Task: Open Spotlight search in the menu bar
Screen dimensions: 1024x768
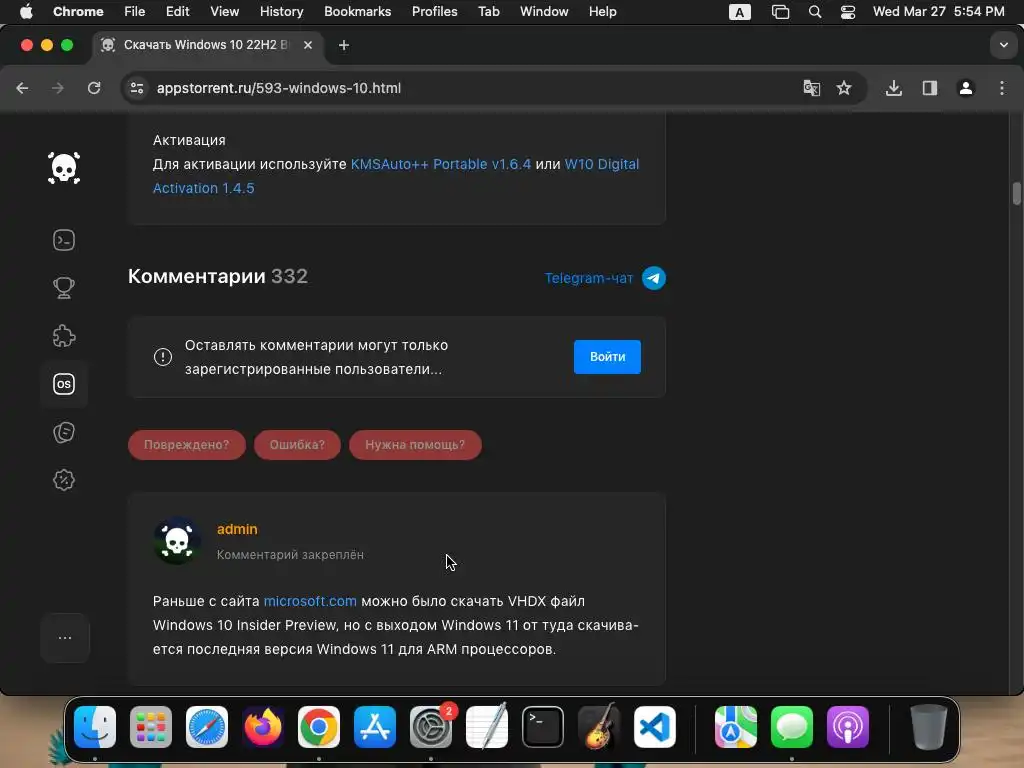Action: 814,12
